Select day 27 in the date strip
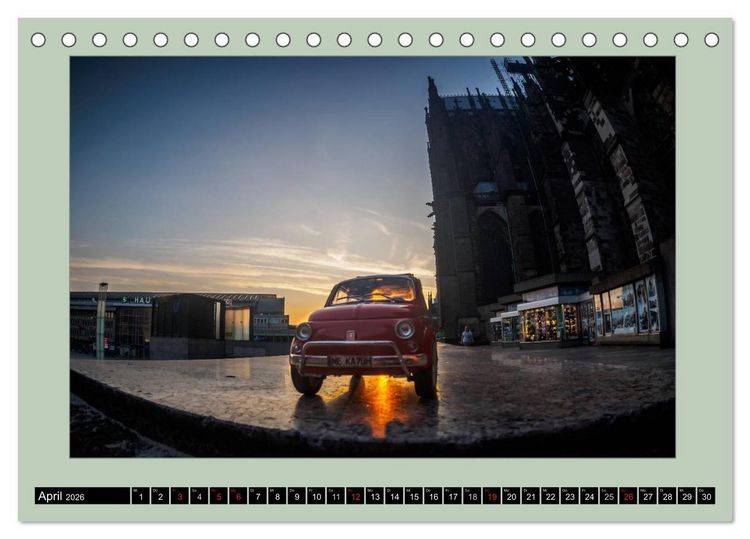Screen dimensions: 750x539 (648, 495)
